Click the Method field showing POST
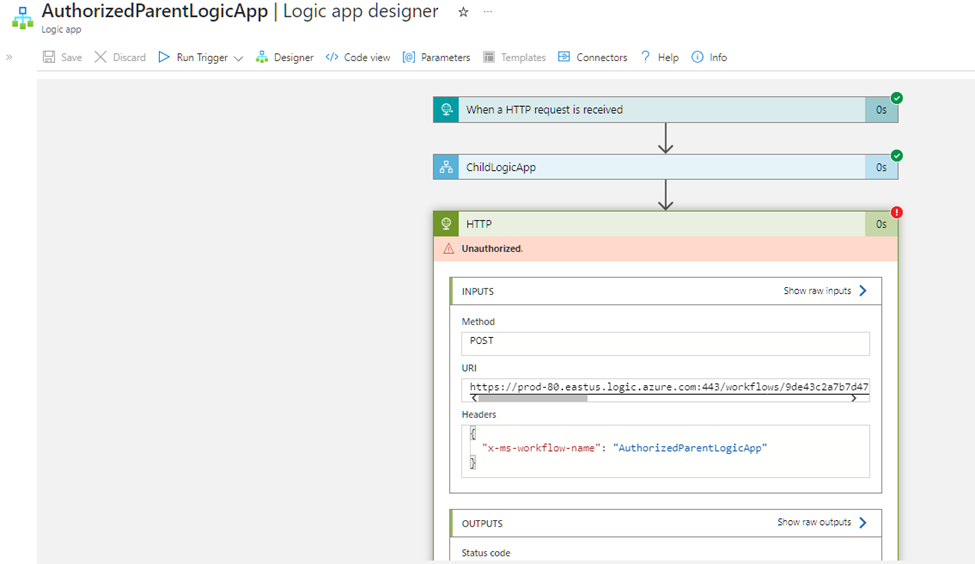975x564 pixels. 665,343
